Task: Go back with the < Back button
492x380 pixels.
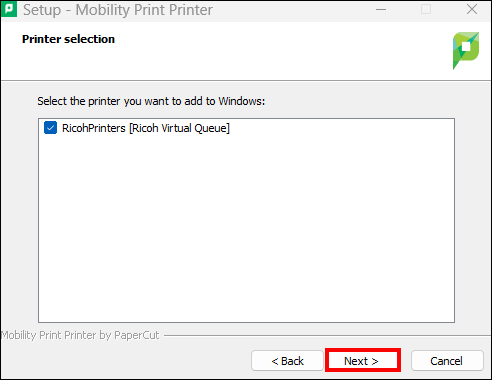Action: point(287,361)
